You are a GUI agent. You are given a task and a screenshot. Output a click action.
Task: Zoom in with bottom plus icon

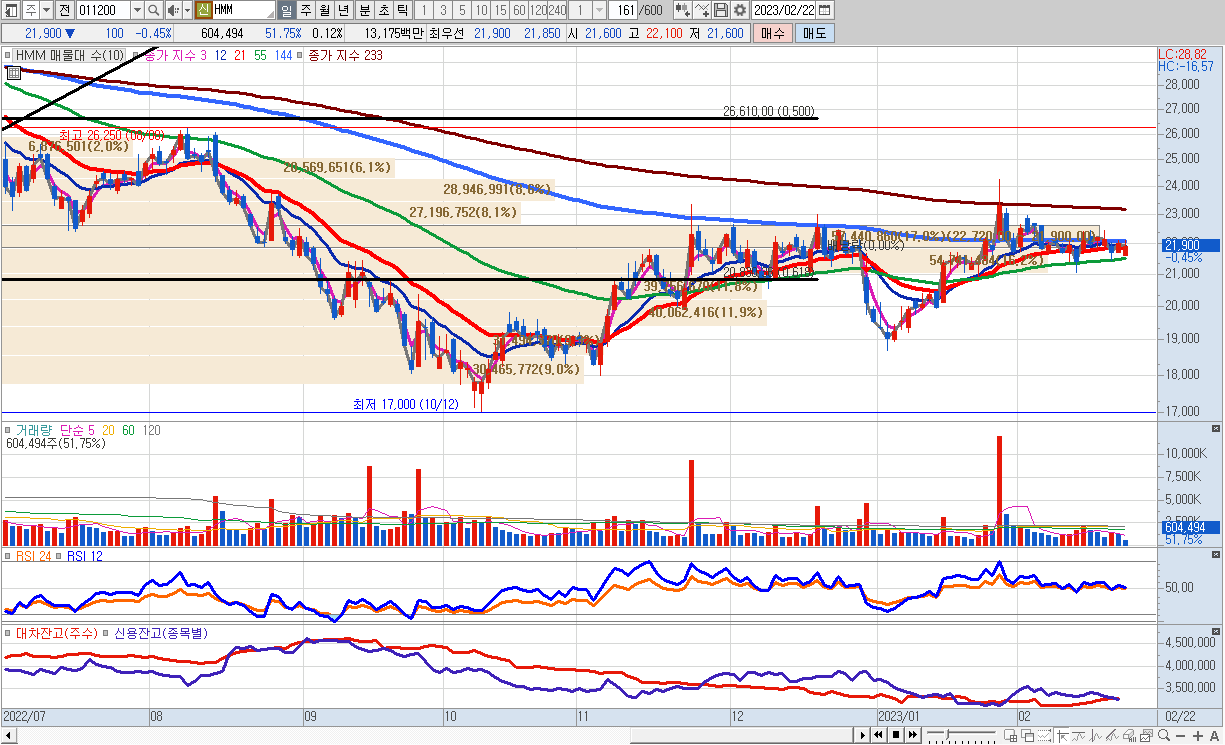pyautogui.click(x=1198, y=736)
